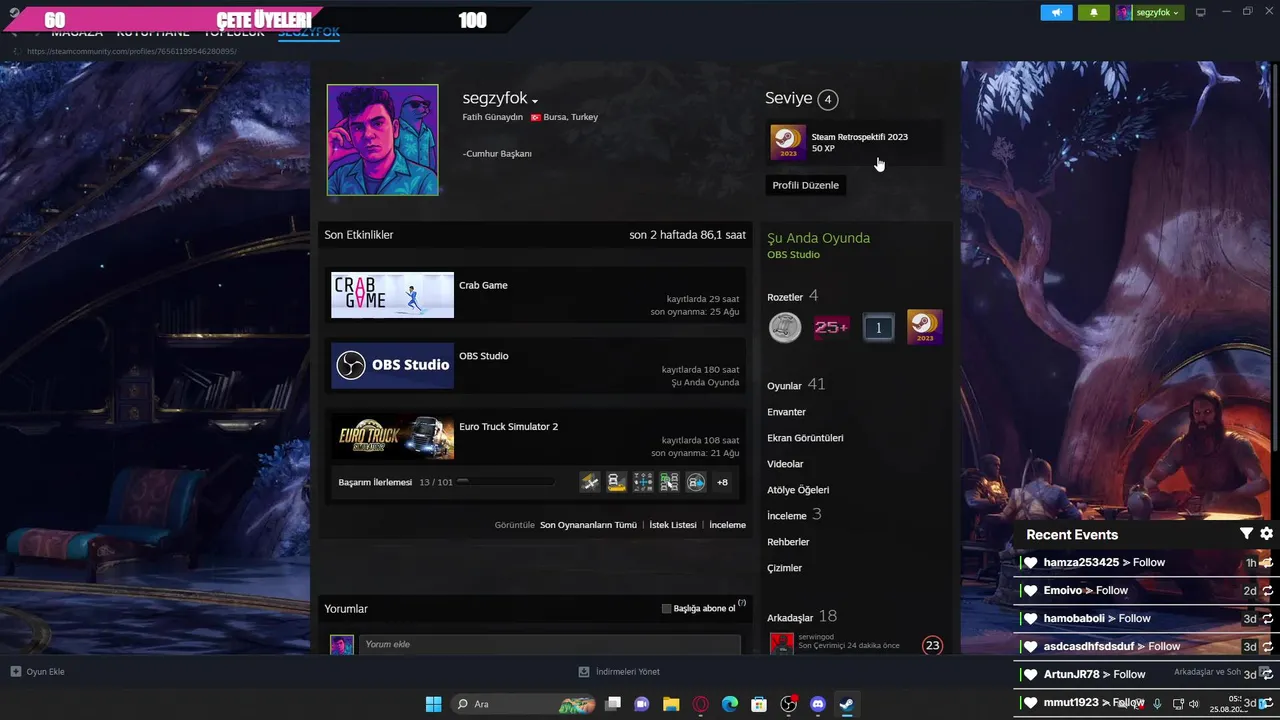
Task: Open the fourth Euro Truck achievement icon
Action: (669, 482)
